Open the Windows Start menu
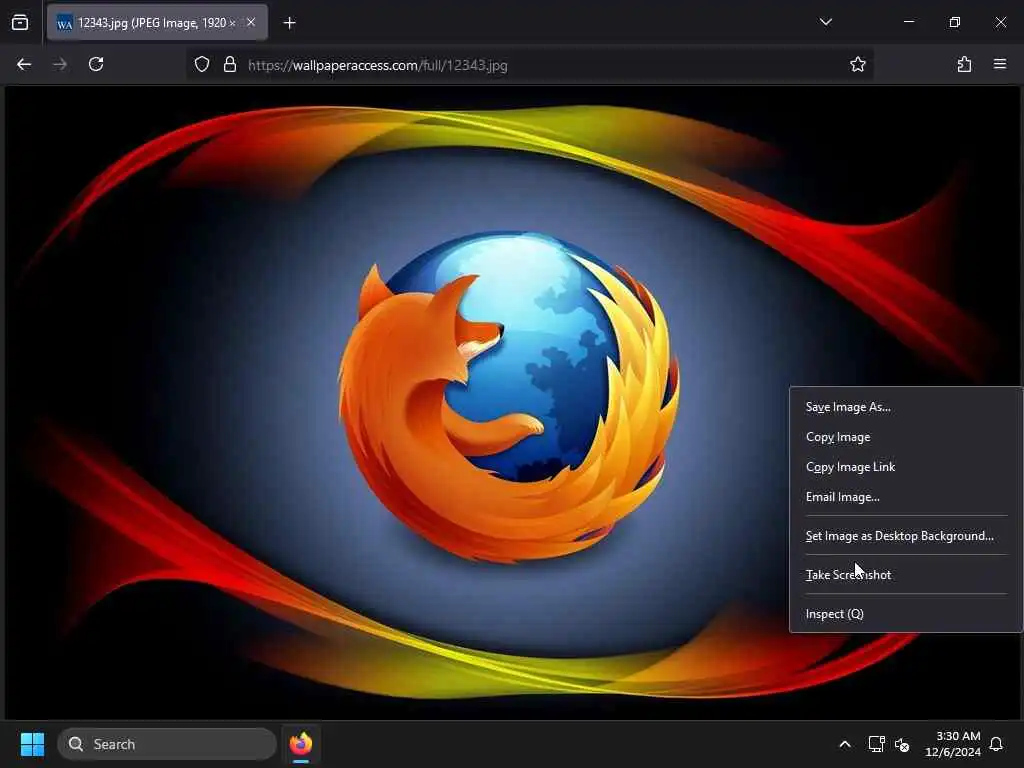The image size is (1024, 768). [32, 744]
